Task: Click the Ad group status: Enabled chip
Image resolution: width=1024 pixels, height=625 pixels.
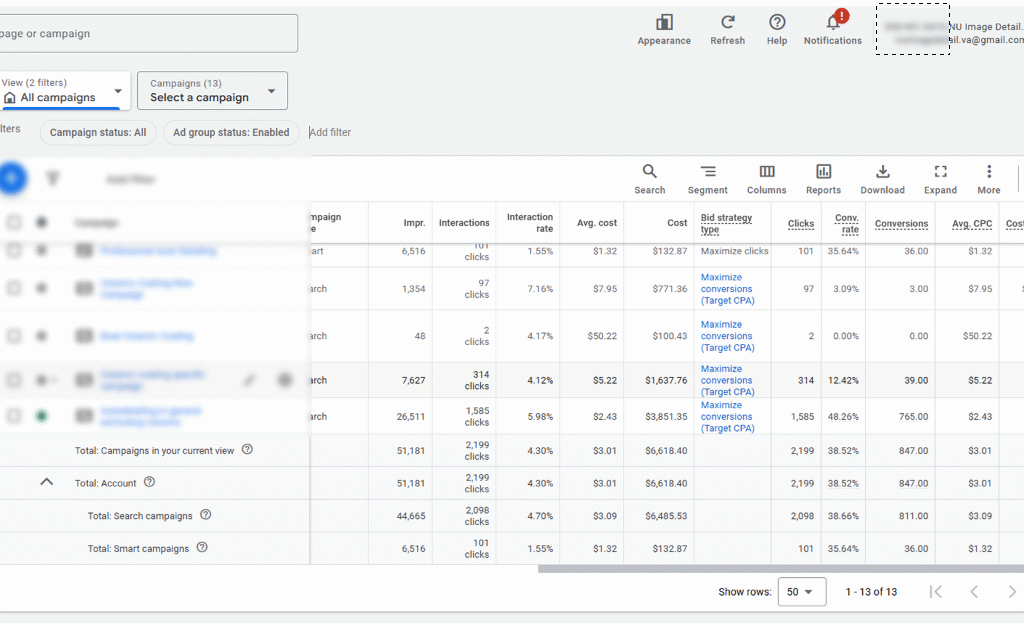Action: [231, 132]
